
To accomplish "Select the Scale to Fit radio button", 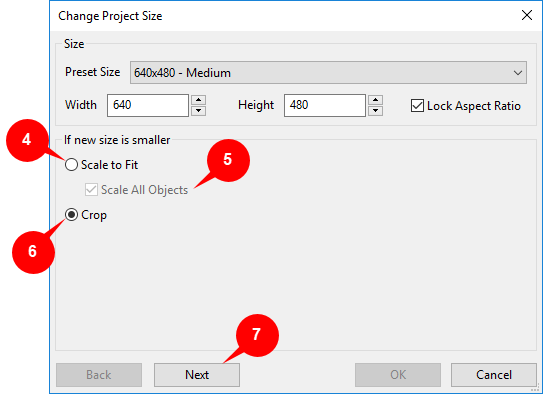I will 71,165.
